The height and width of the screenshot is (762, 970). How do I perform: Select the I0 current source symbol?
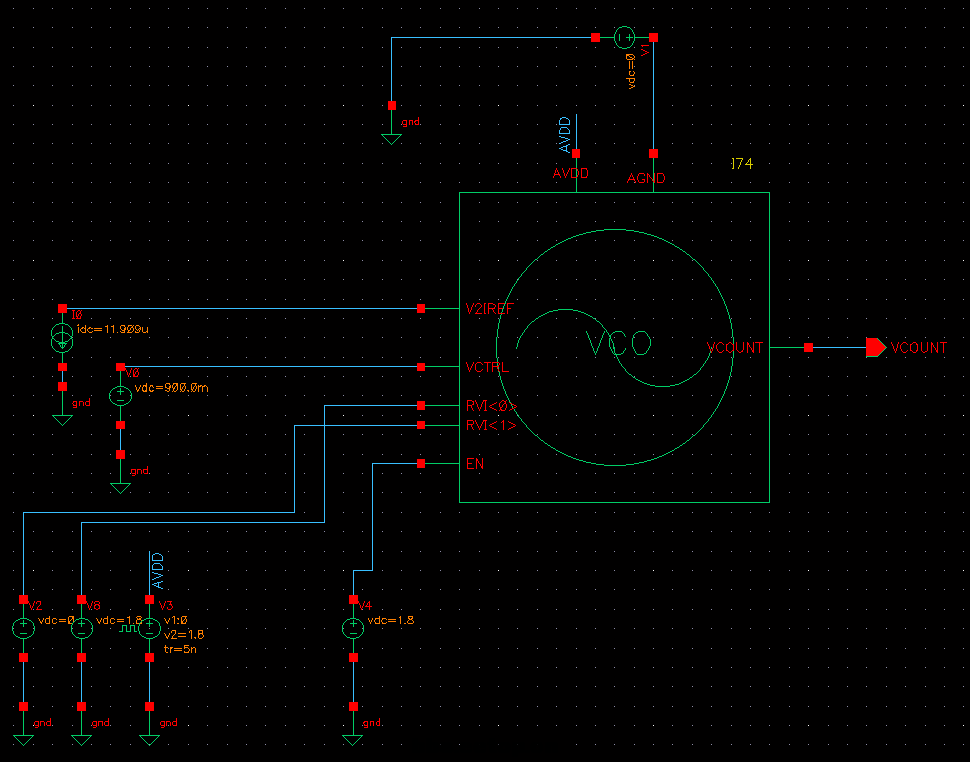tap(62, 340)
